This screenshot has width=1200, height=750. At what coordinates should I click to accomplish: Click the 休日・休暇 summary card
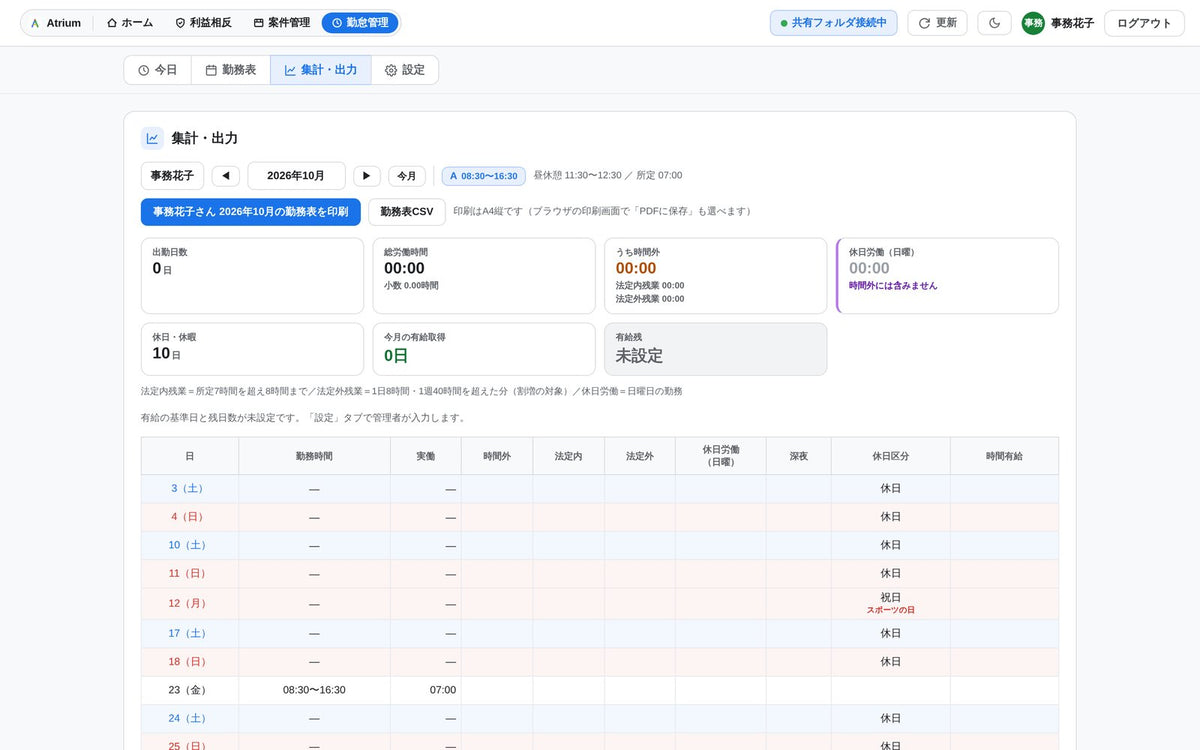pyautogui.click(x=252, y=349)
